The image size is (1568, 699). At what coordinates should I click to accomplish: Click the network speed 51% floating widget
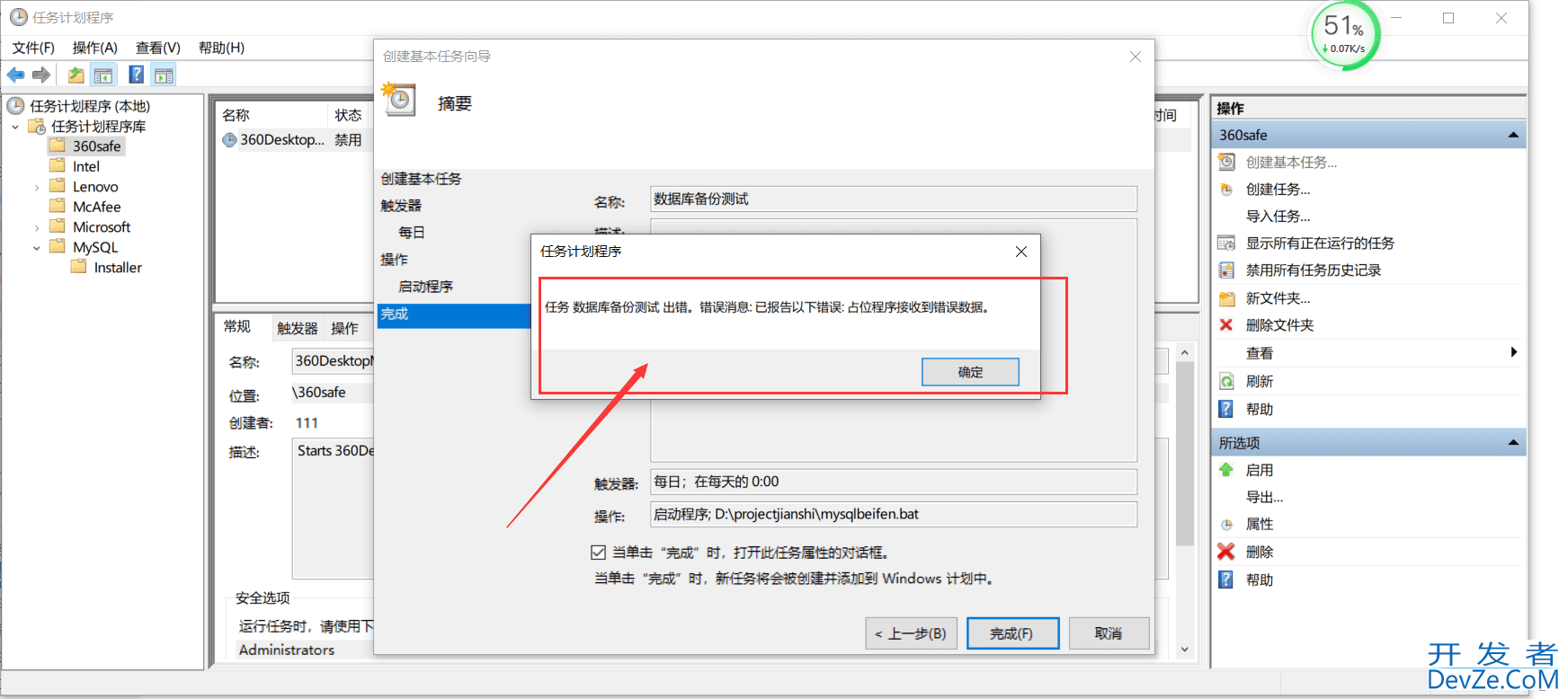point(1344,36)
